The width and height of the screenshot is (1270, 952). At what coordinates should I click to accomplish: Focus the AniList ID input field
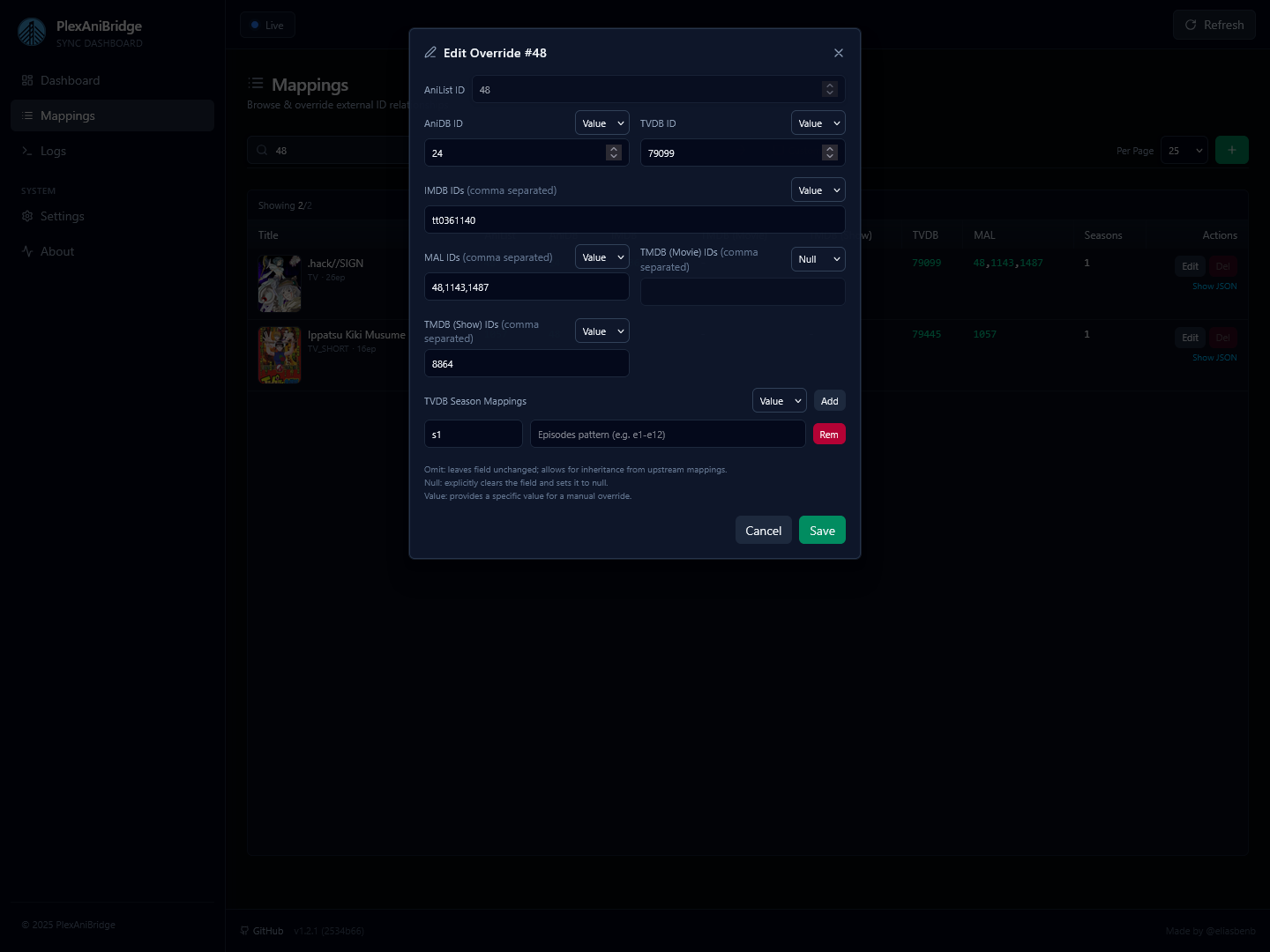coord(658,89)
